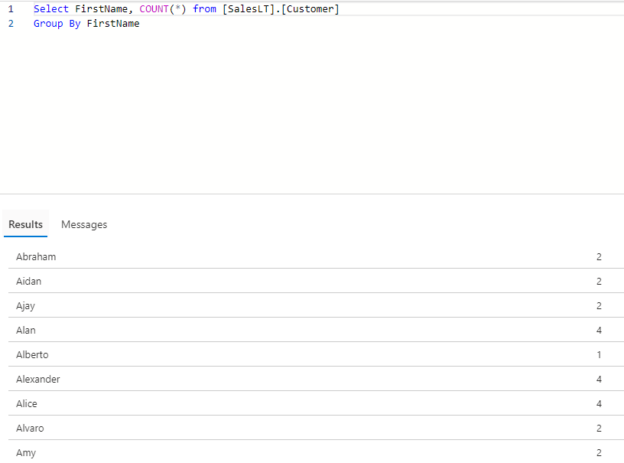Click count value for Abraham row
624x463 pixels.
pyautogui.click(x=599, y=257)
